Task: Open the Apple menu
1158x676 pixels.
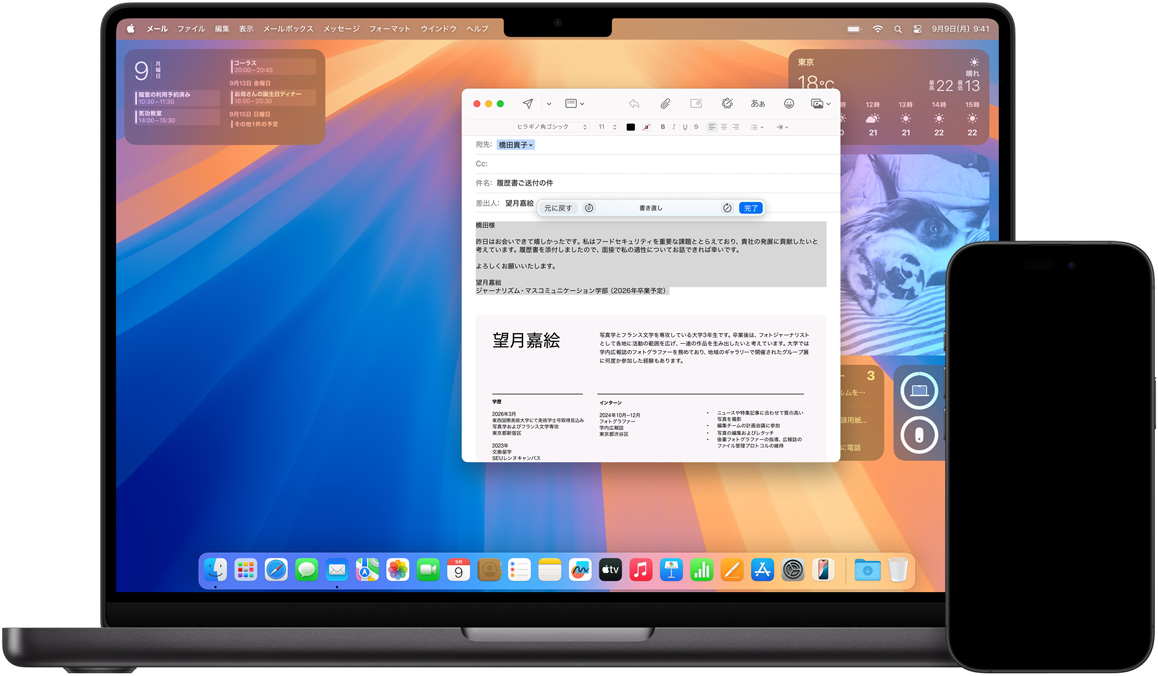Action: (131, 29)
